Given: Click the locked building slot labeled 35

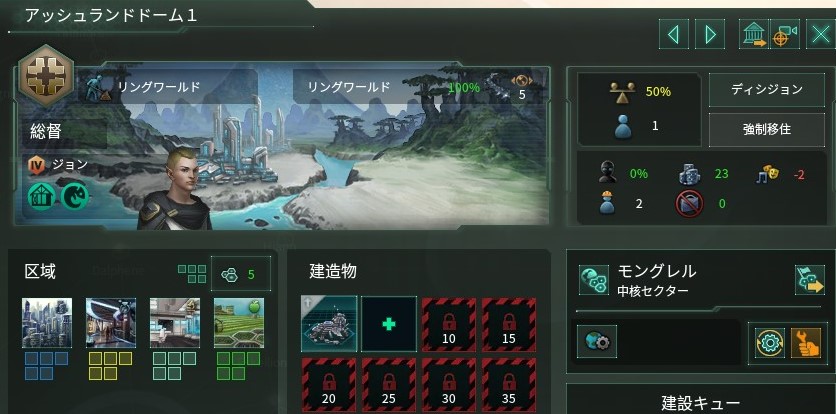Looking at the screenshot, I should click(x=509, y=385).
